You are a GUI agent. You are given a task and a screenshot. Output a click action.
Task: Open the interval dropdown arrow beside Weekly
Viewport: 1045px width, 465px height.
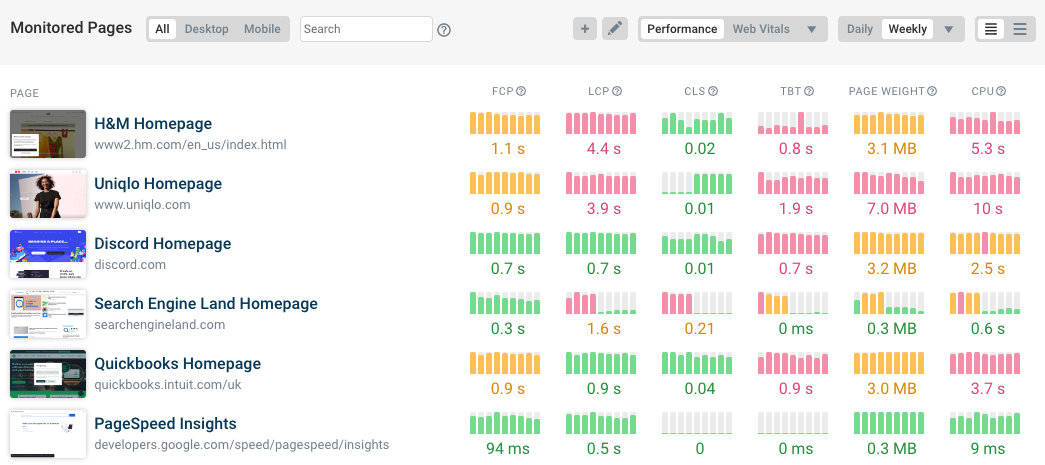coord(949,29)
